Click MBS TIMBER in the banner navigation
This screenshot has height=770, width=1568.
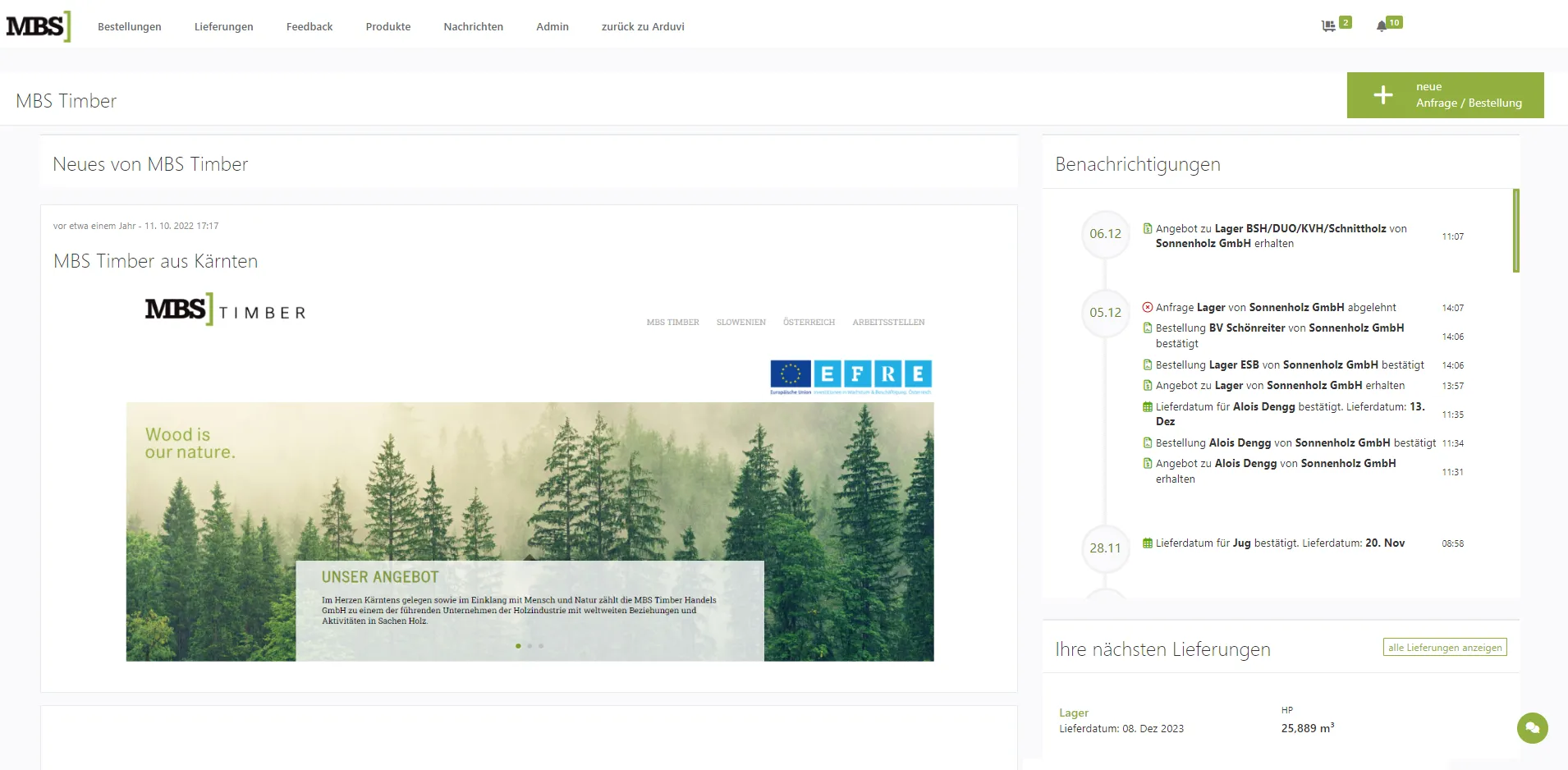673,323
